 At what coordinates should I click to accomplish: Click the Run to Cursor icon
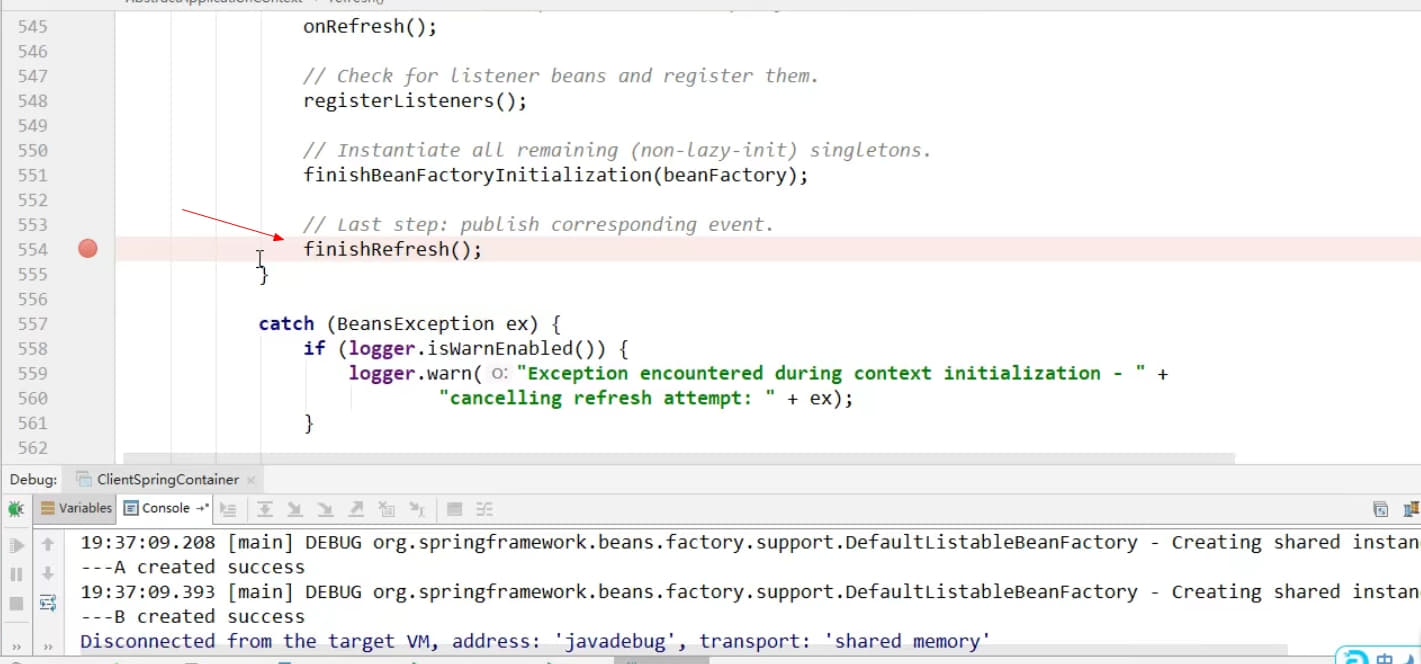(419, 509)
